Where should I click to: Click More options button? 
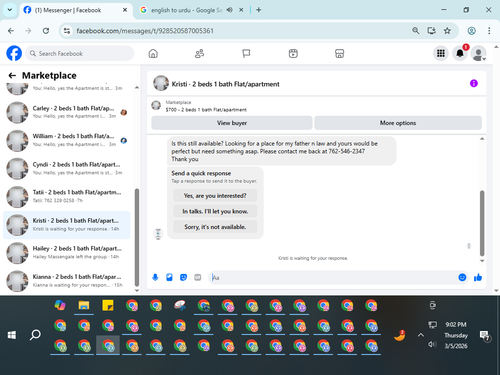398,123
